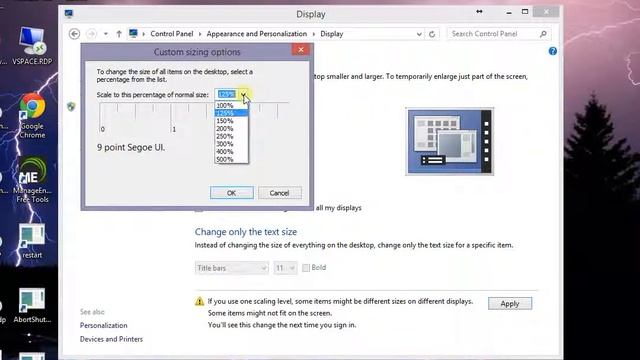The image size is (640, 360).
Task: Open the Personalization link
Action: click(104, 325)
